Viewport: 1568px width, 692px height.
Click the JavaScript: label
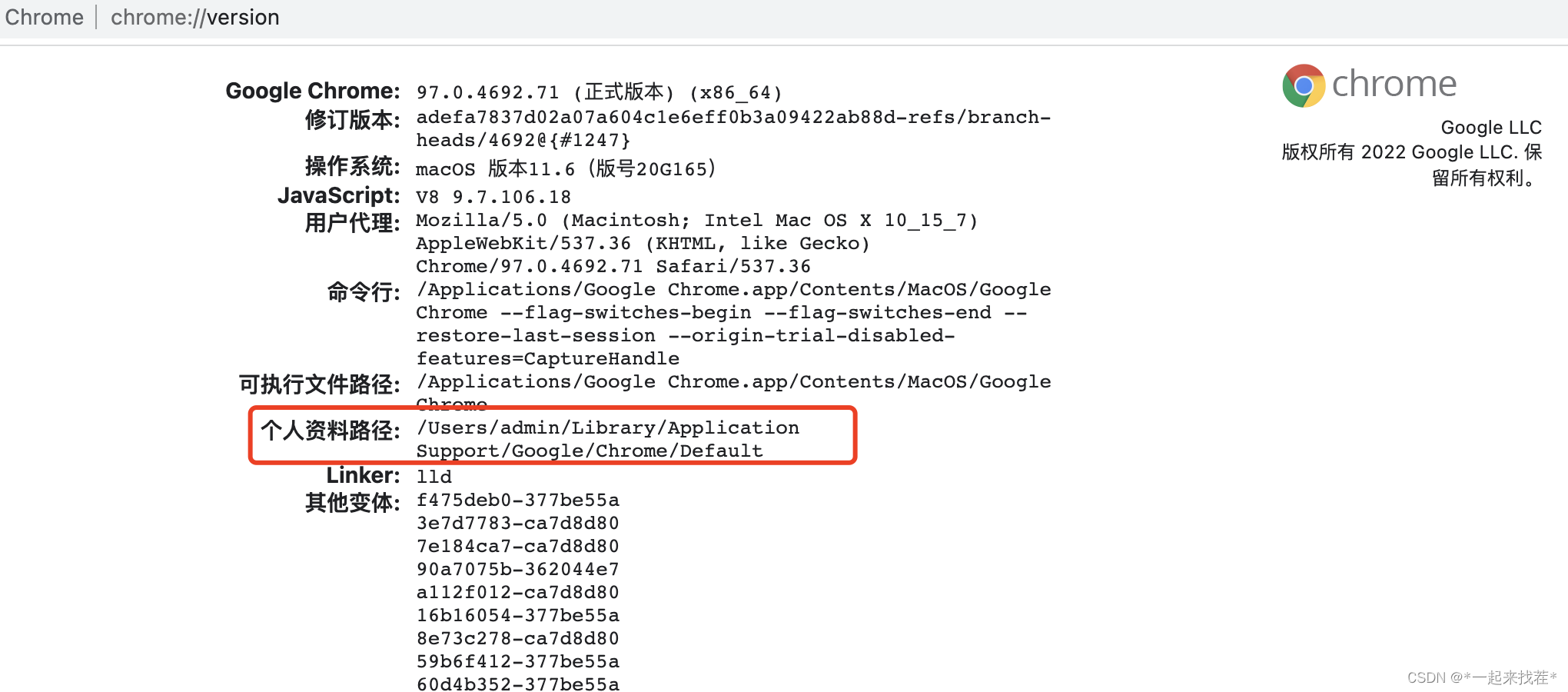point(339,195)
